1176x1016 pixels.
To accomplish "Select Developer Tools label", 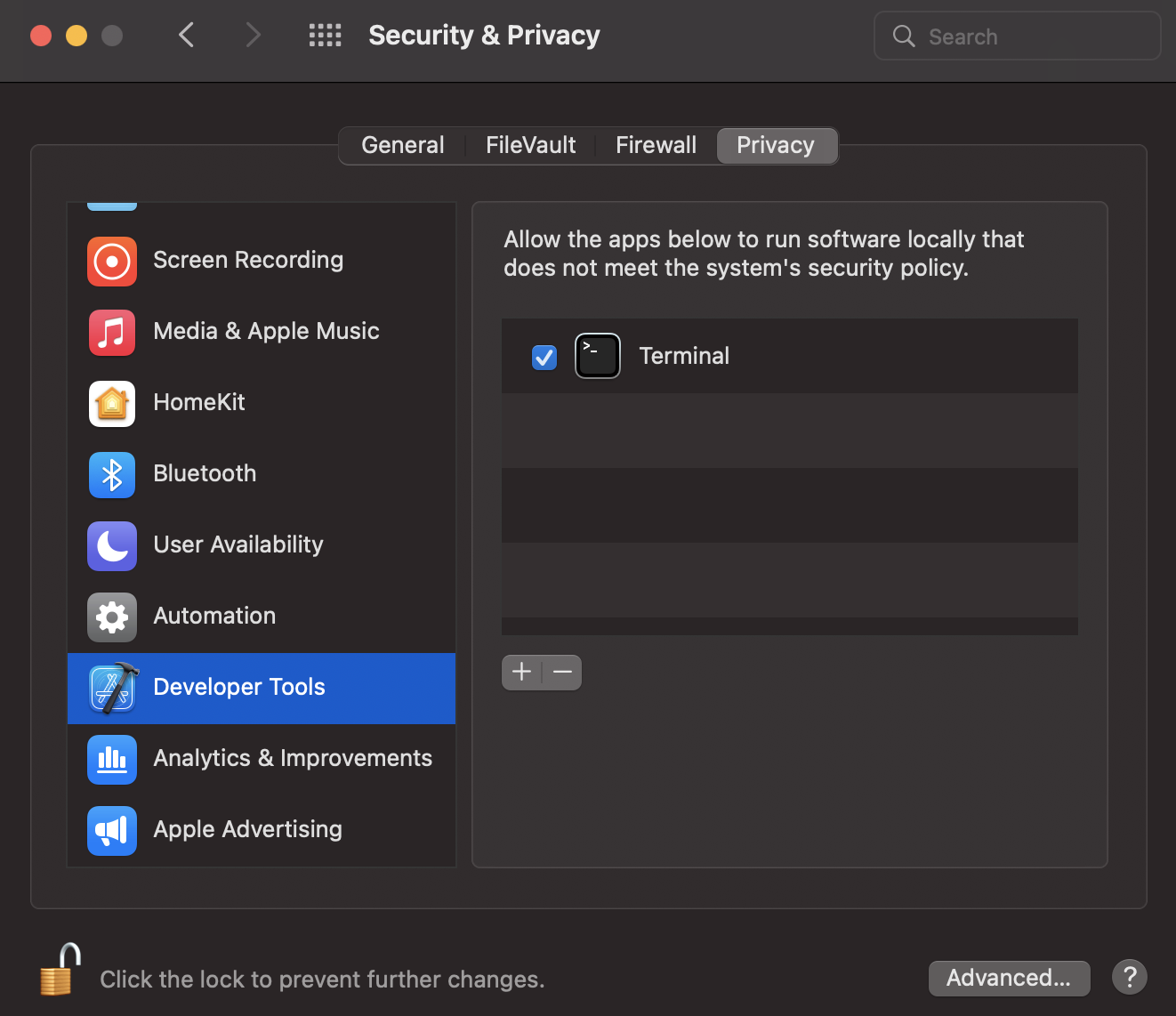I will (x=239, y=687).
